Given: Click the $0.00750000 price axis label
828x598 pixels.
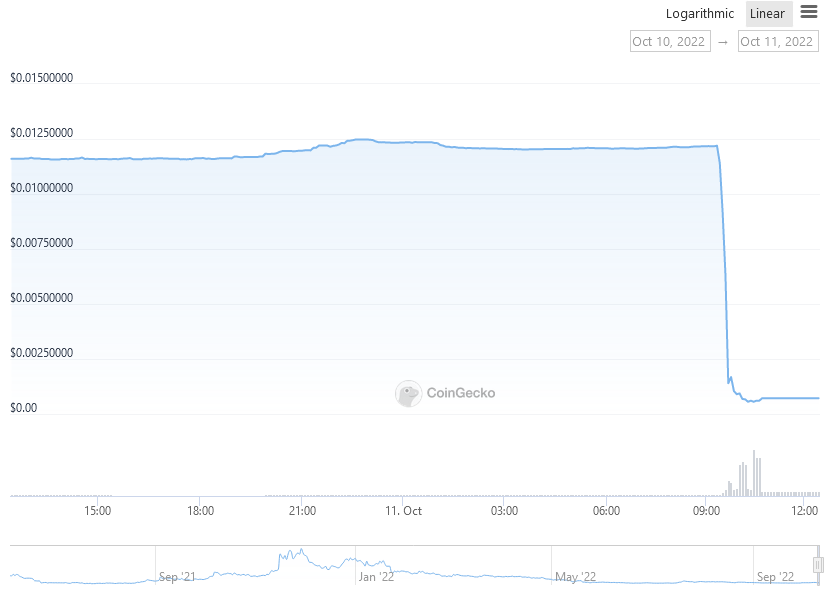Looking at the screenshot, I should pos(42,242).
